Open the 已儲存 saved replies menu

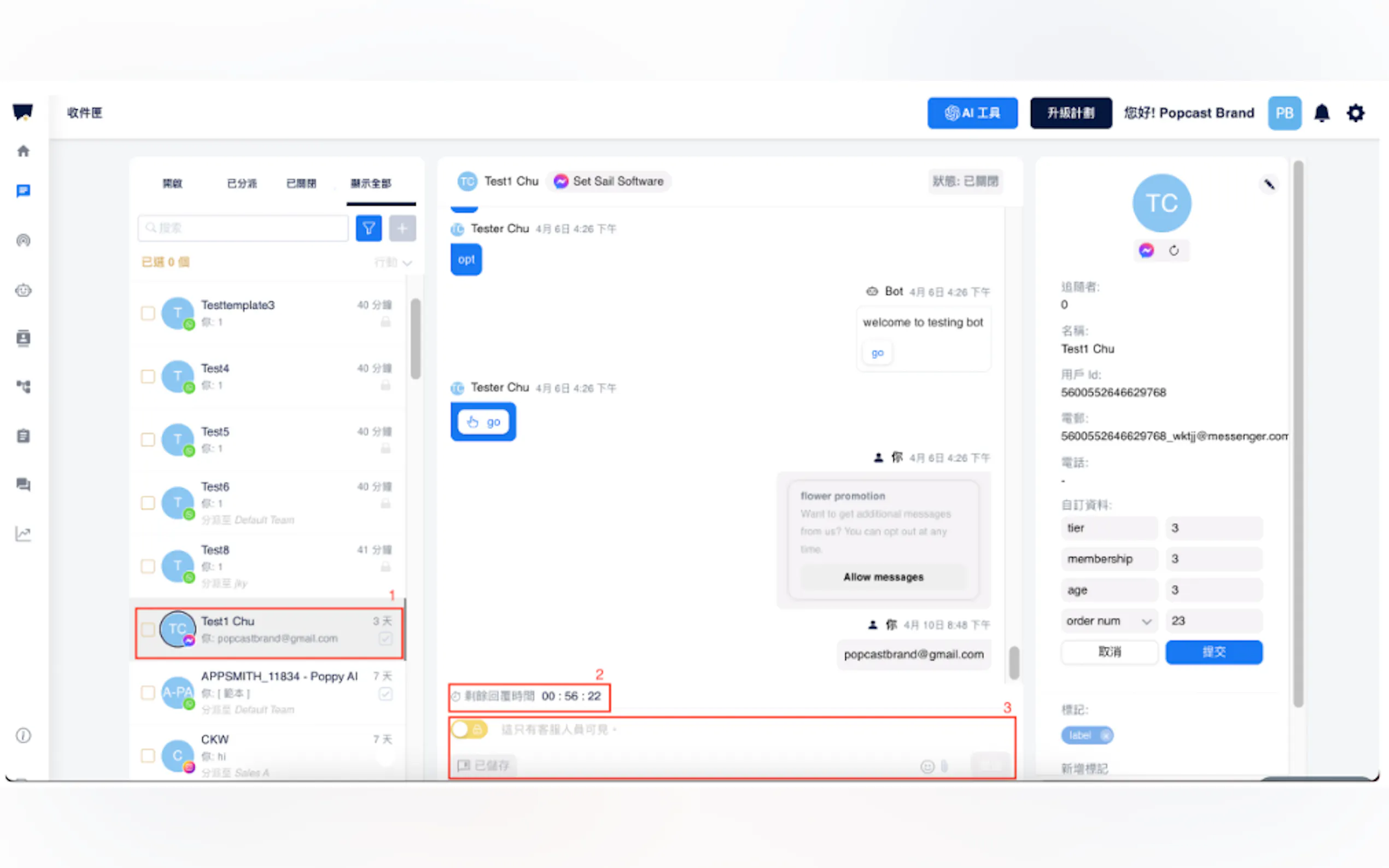point(484,765)
